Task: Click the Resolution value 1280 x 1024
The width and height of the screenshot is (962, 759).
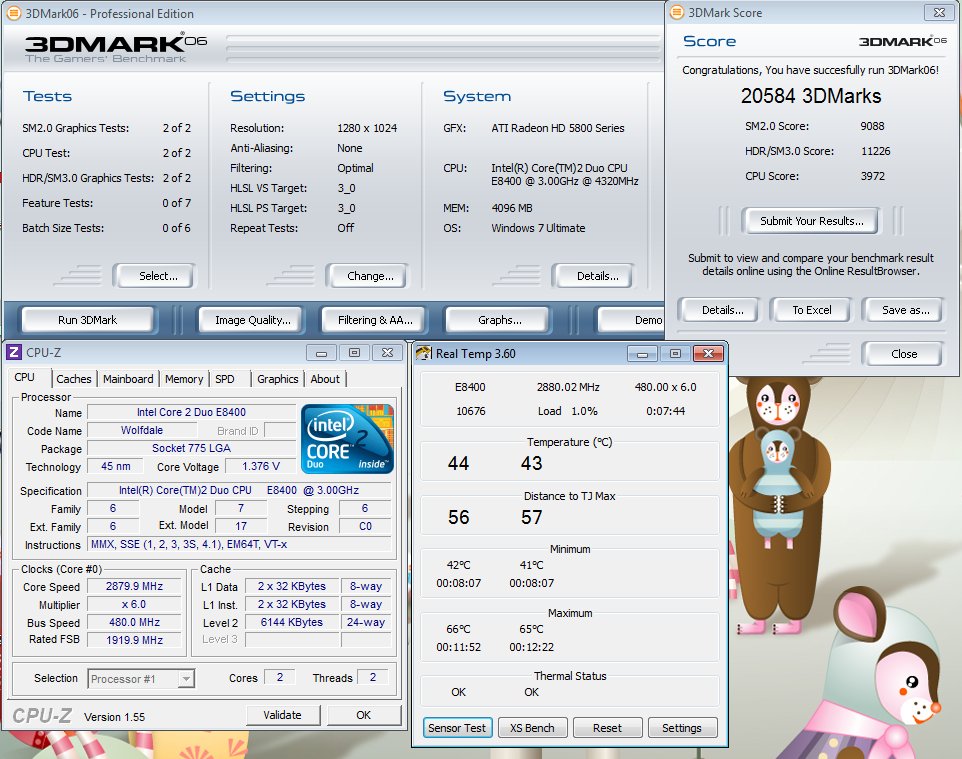Action: tap(367, 128)
